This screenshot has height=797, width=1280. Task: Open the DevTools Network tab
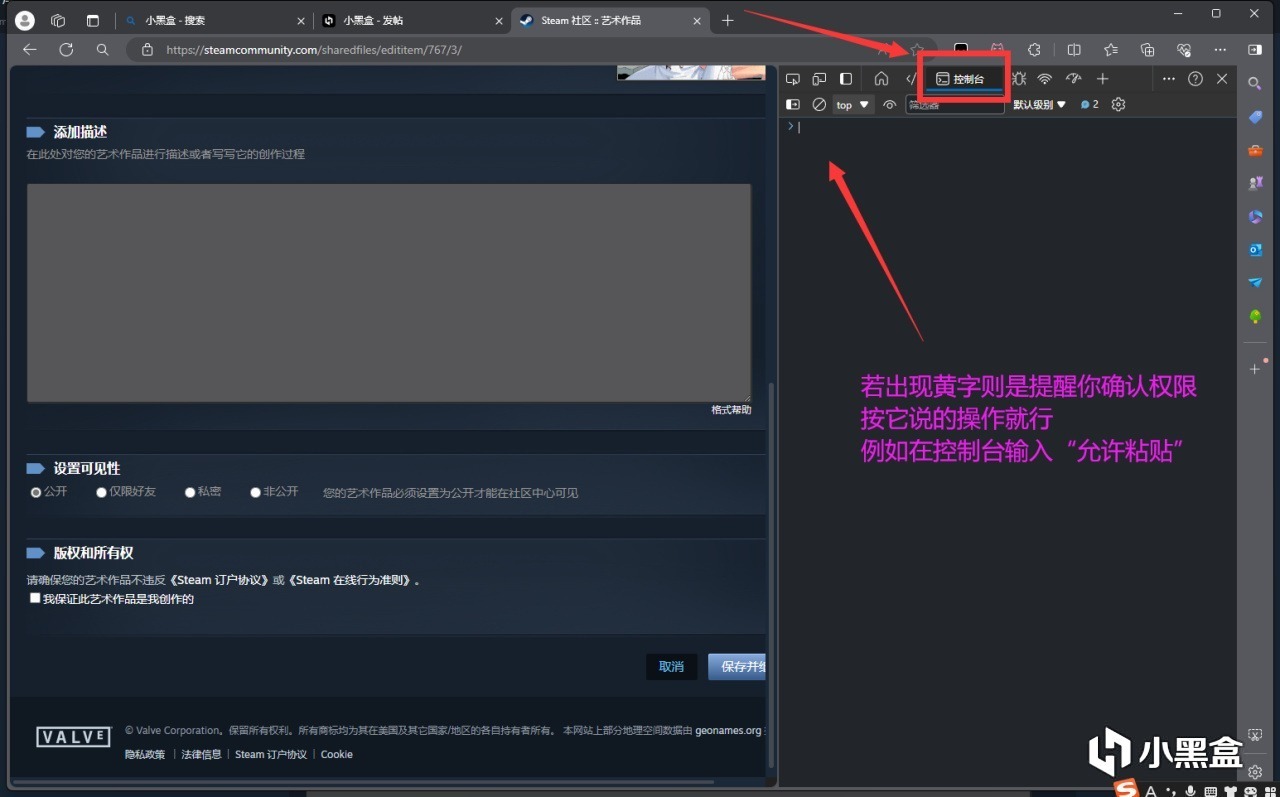click(1045, 79)
